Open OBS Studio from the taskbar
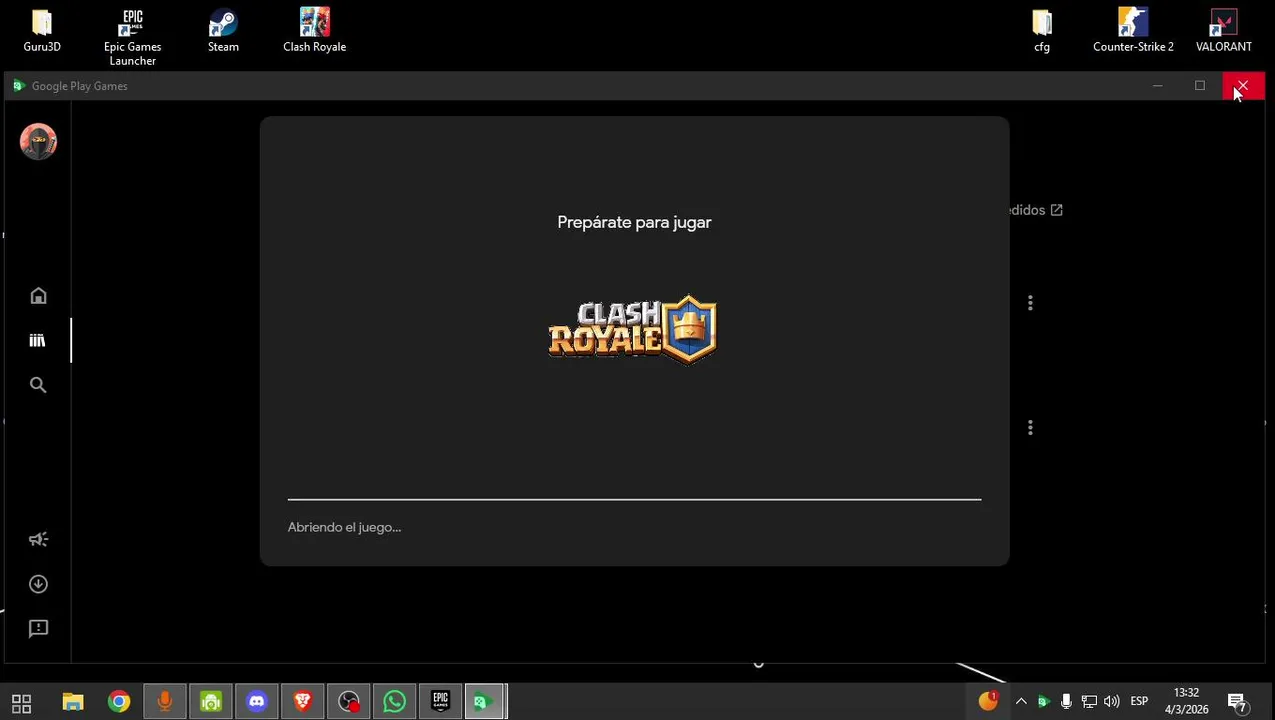The height and width of the screenshot is (720, 1275). click(349, 702)
